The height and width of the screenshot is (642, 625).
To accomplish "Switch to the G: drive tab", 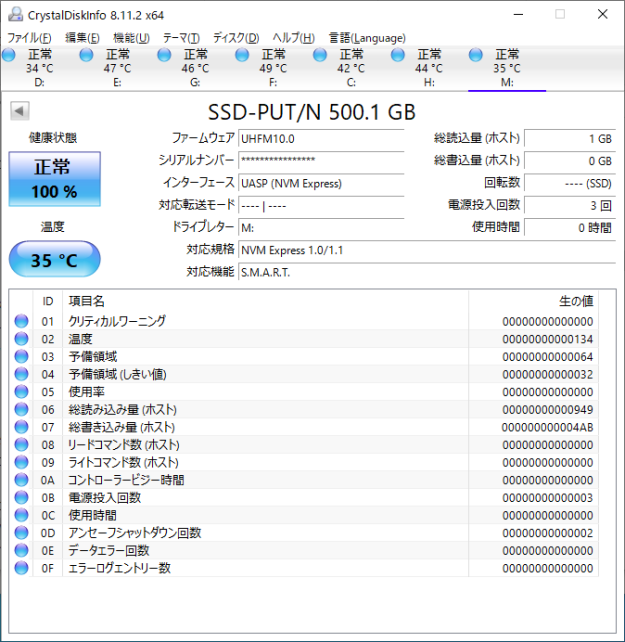I will pos(194,68).
